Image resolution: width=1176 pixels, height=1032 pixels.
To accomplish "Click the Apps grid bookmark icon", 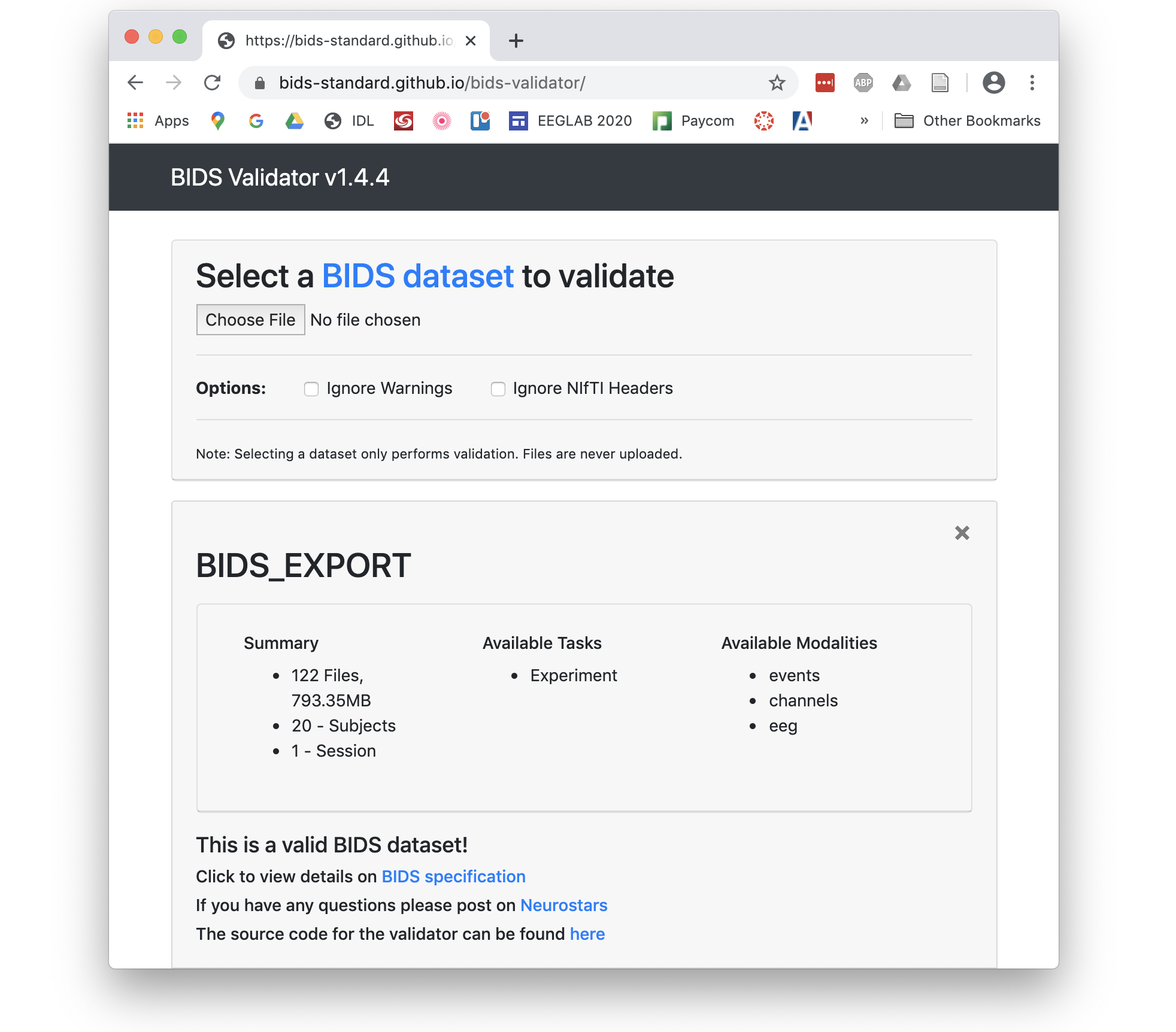I will click(136, 121).
